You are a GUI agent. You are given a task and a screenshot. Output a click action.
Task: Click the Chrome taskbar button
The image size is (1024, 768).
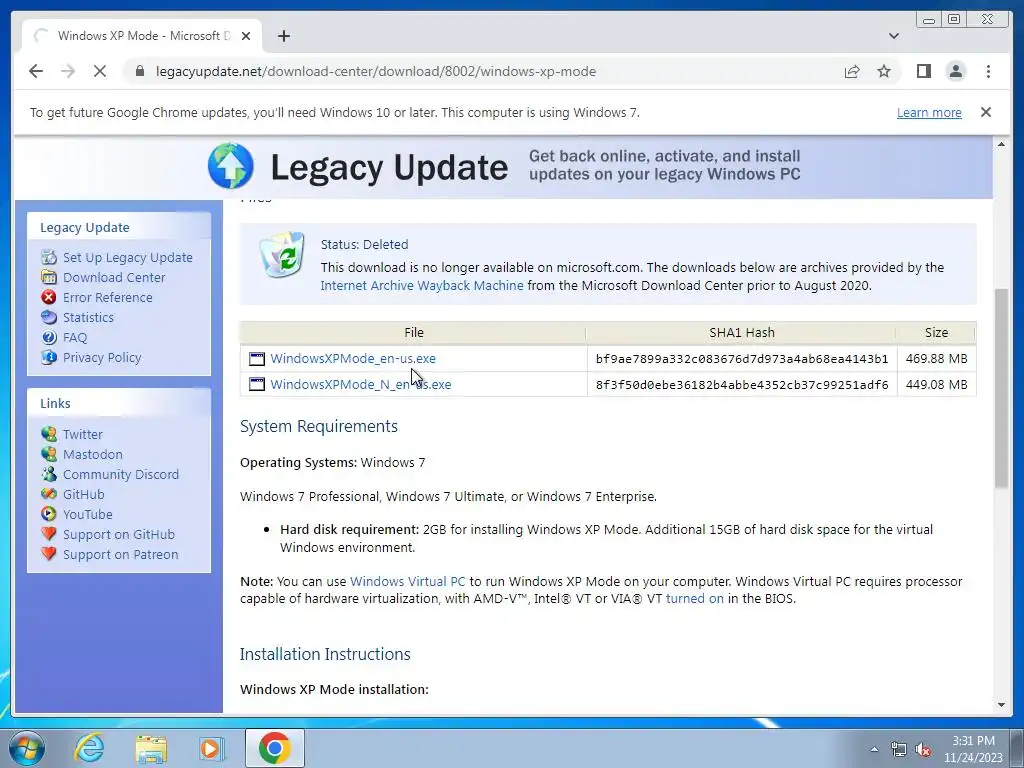click(274, 748)
